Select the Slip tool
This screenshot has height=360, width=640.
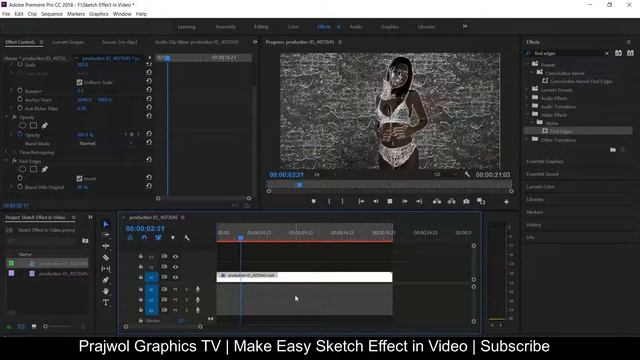106,269
